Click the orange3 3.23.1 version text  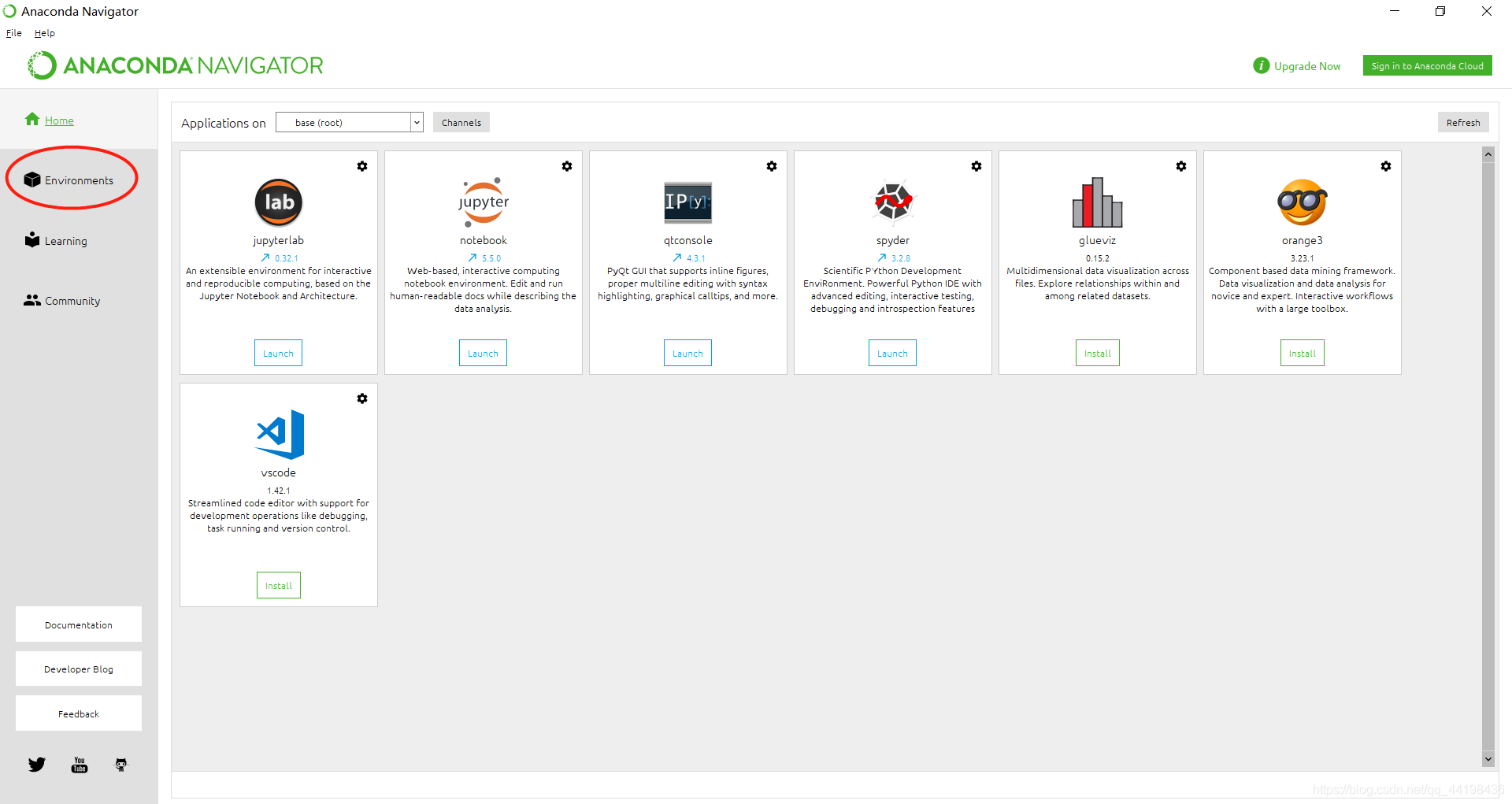pyautogui.click(x=1303, y=258)
